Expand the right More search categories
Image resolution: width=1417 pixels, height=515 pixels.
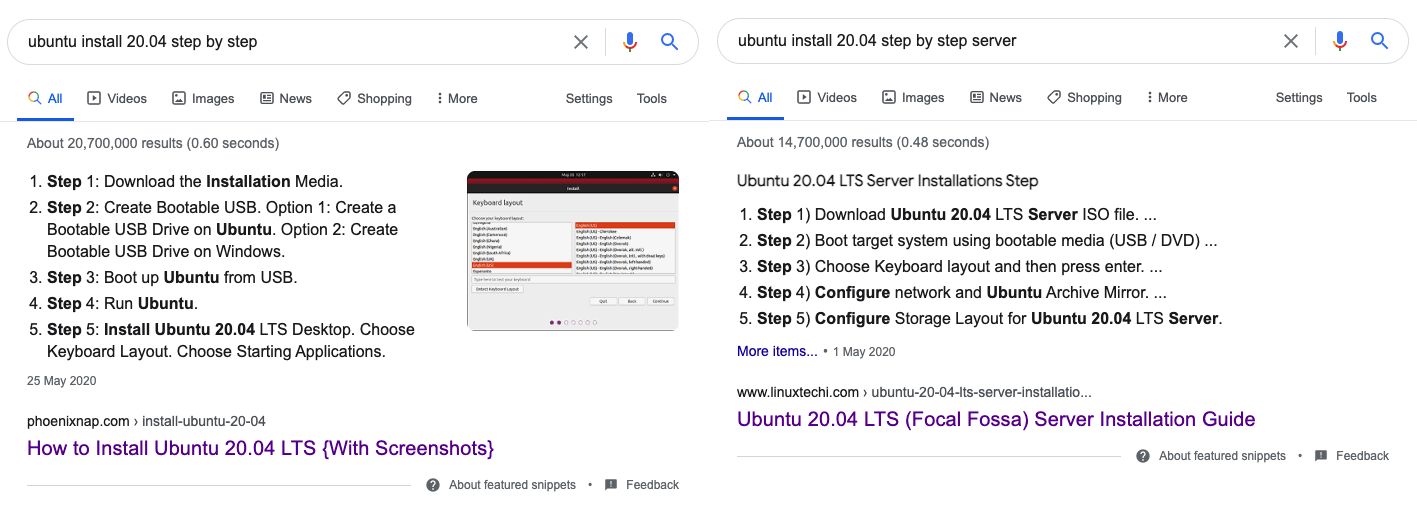[1166, 98]
